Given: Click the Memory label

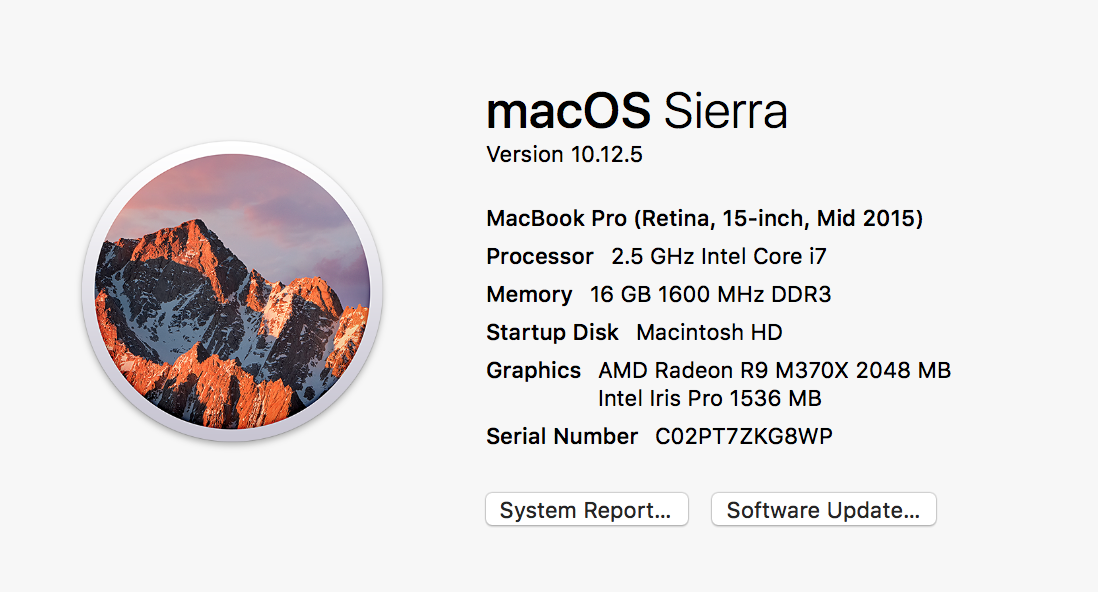Looking at the screenshot, I should [x=529, y=294].
